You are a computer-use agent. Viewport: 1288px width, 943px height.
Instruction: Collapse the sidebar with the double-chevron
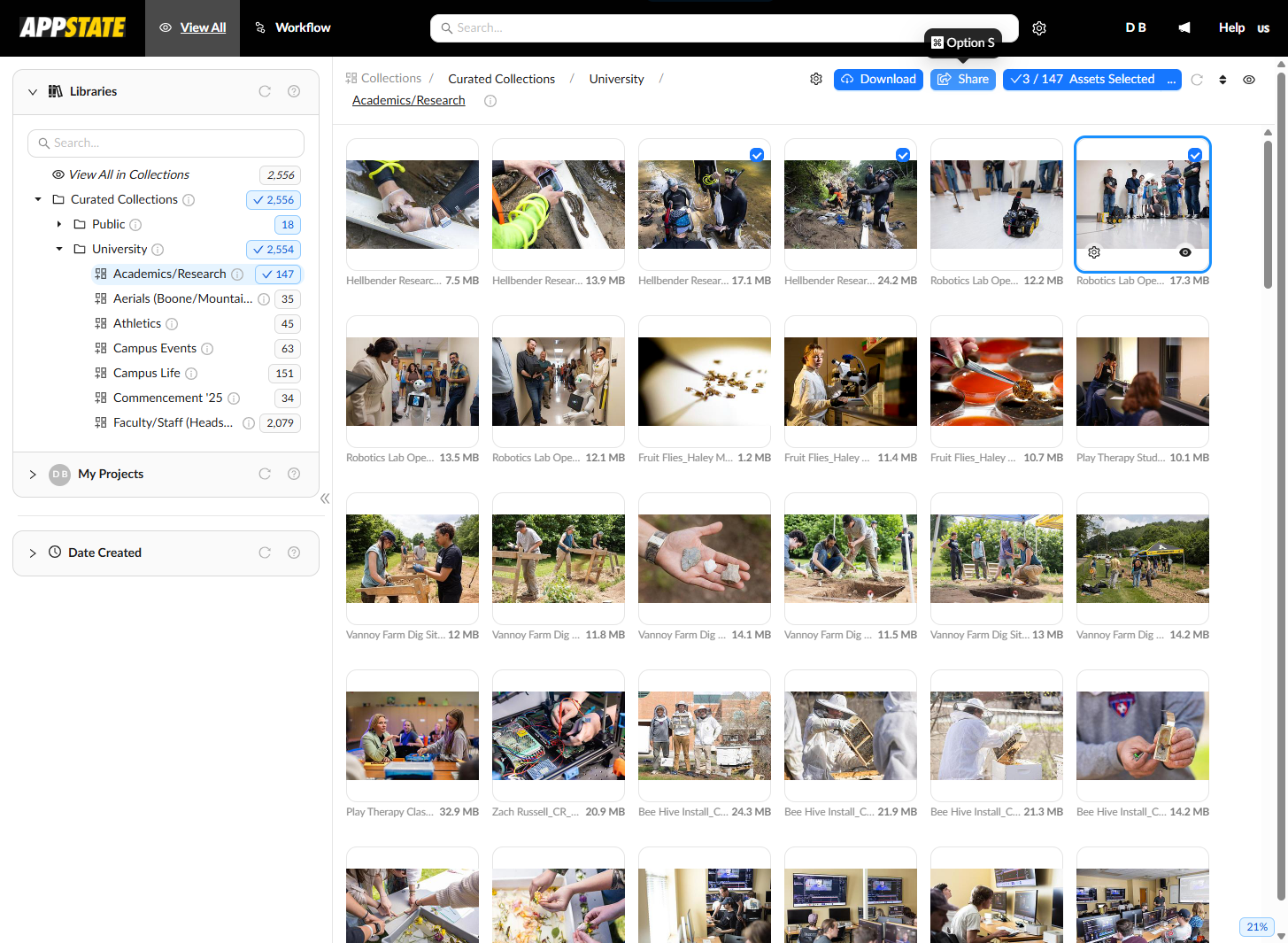(x=325, y=499)
